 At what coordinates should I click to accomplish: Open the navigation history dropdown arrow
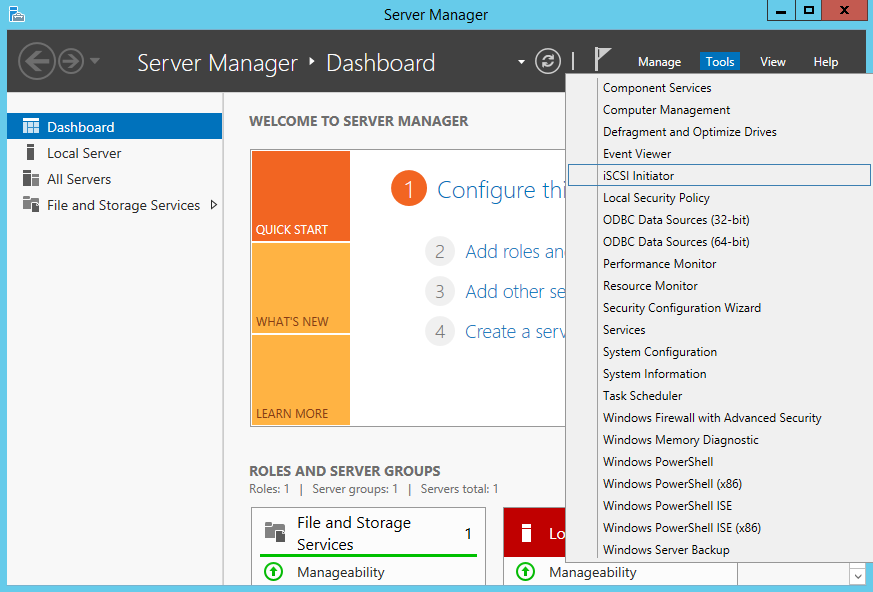[95, 61]
